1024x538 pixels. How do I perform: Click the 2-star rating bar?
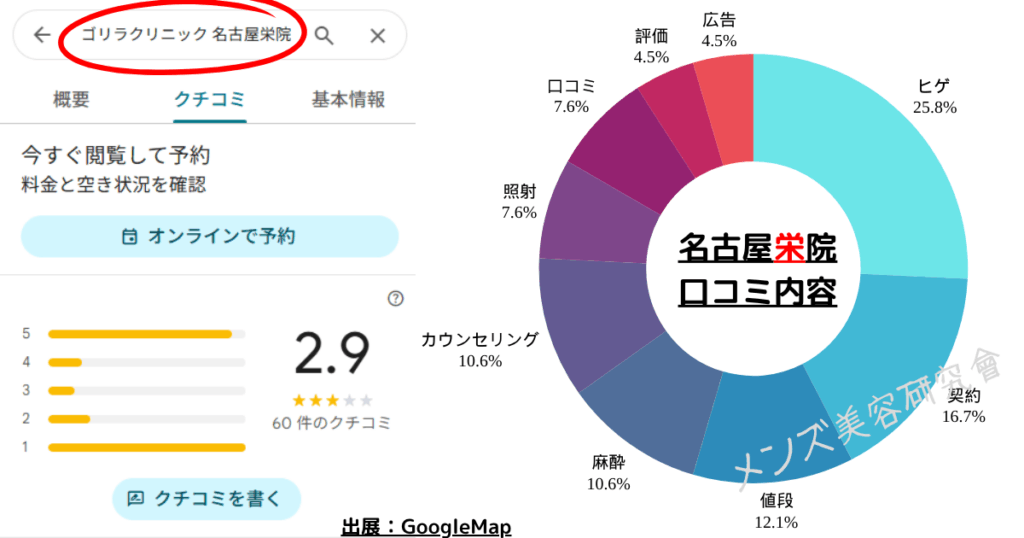pyautogui.click(x=147, y=419)
